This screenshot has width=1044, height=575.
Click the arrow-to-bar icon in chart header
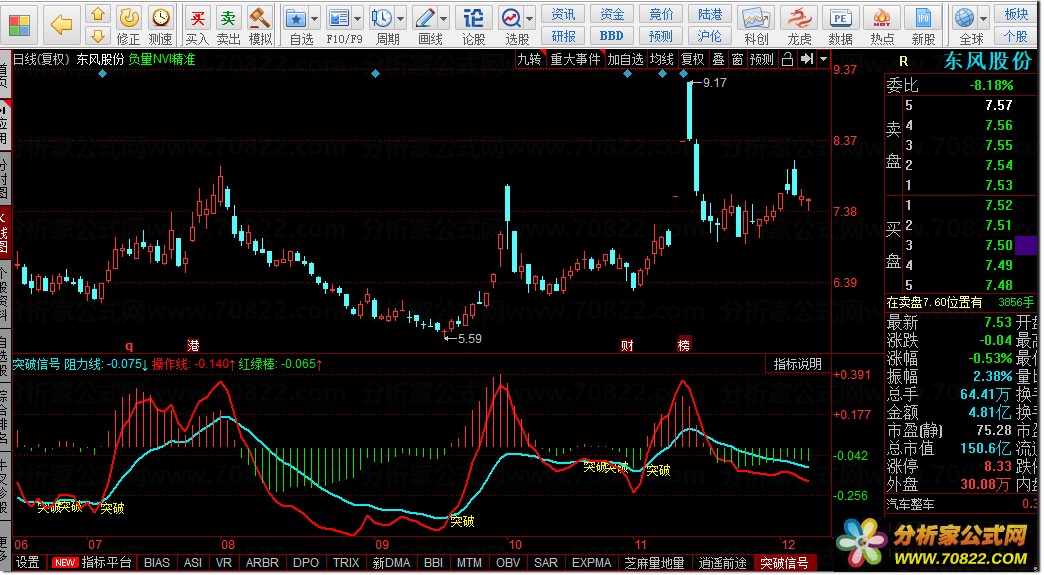coord(806,59)
